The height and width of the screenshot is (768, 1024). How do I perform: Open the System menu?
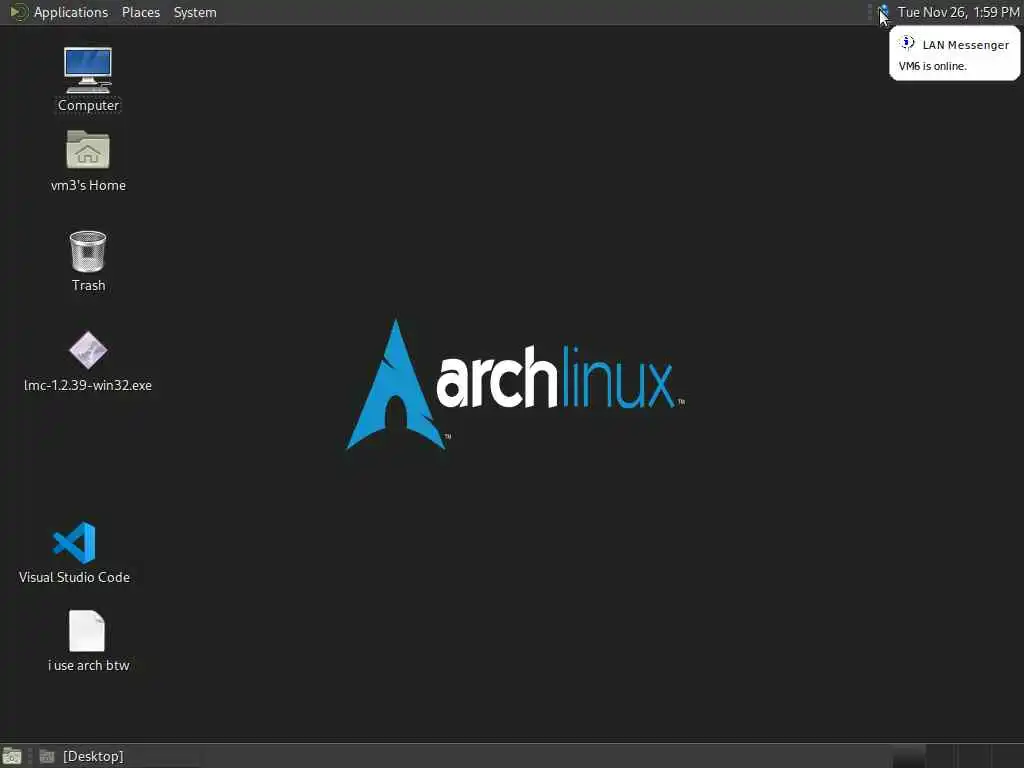tap(195, 12)
